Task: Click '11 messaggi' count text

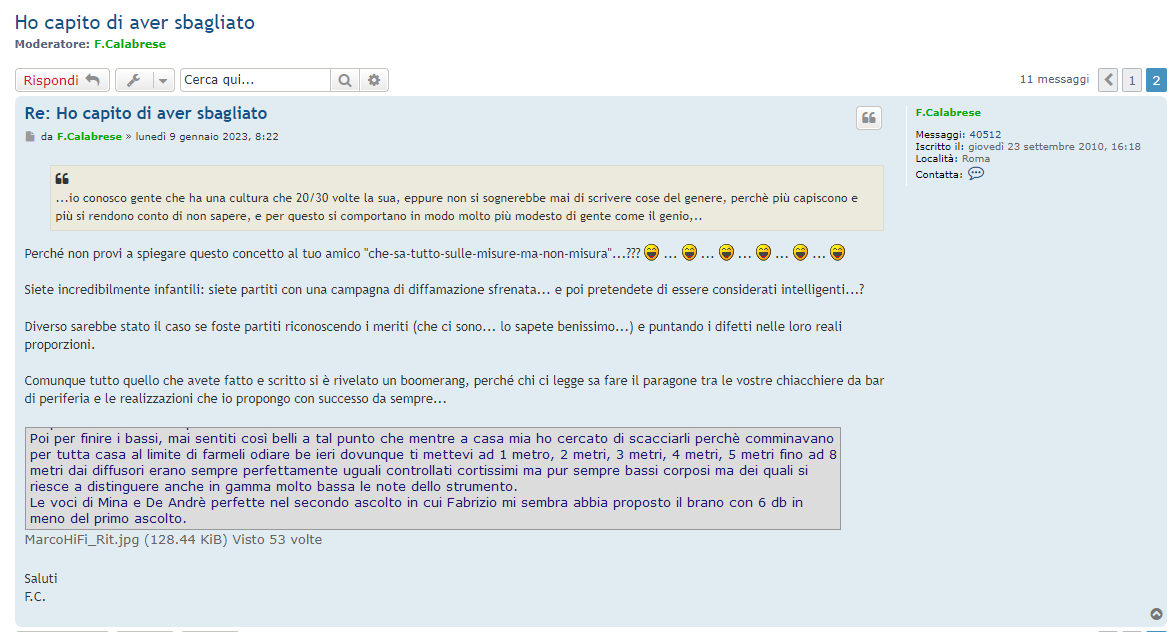Action: point(1054,79)
